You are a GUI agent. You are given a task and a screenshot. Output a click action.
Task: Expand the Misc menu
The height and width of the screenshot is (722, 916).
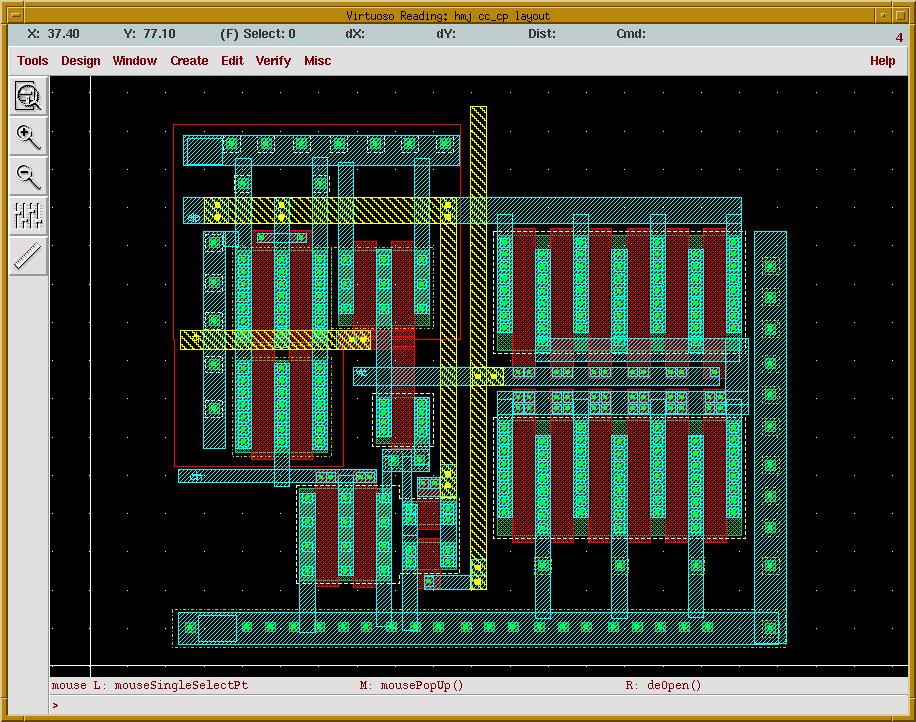click(x=318, y=61)
